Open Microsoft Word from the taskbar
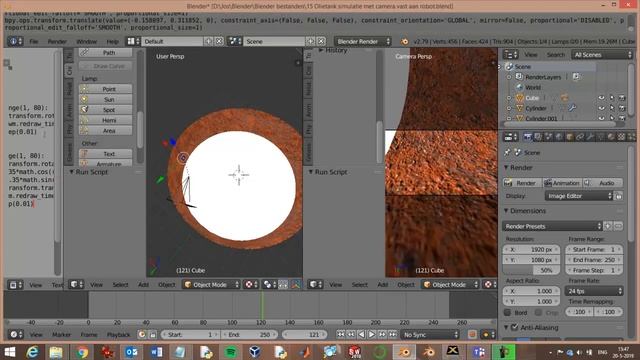Image resolution: width=640 pixels, height=360 pixels. (x=156, y=352)
